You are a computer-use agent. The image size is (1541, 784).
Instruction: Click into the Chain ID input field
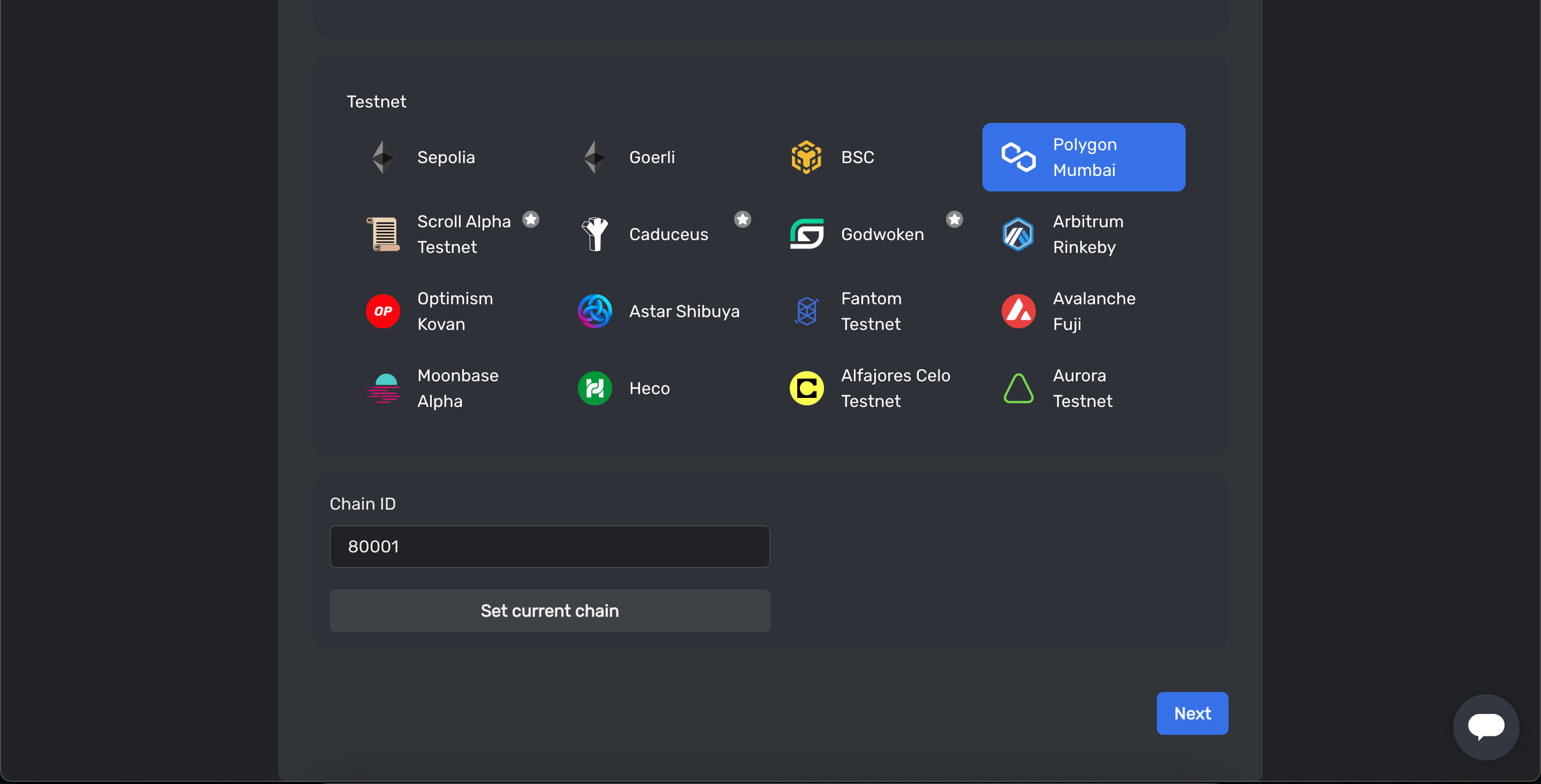[x=549, y=547]
